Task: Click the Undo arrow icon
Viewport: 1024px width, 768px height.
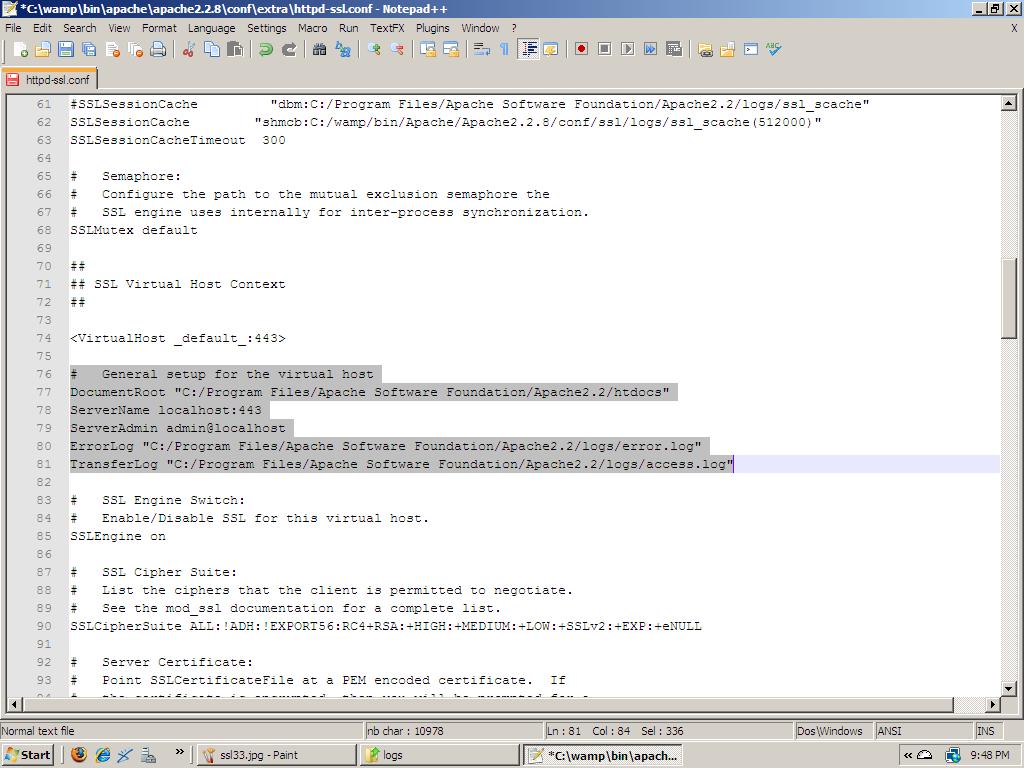Action: tap(266, 49)
